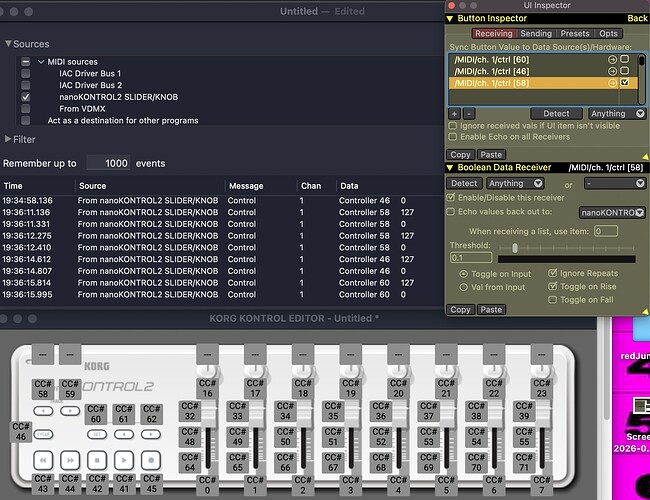Image resolution: width=650 pixels, height=500 pixels.
Task: Click the arrow icon on ctrl [46] row
Action: click(612, 71)
